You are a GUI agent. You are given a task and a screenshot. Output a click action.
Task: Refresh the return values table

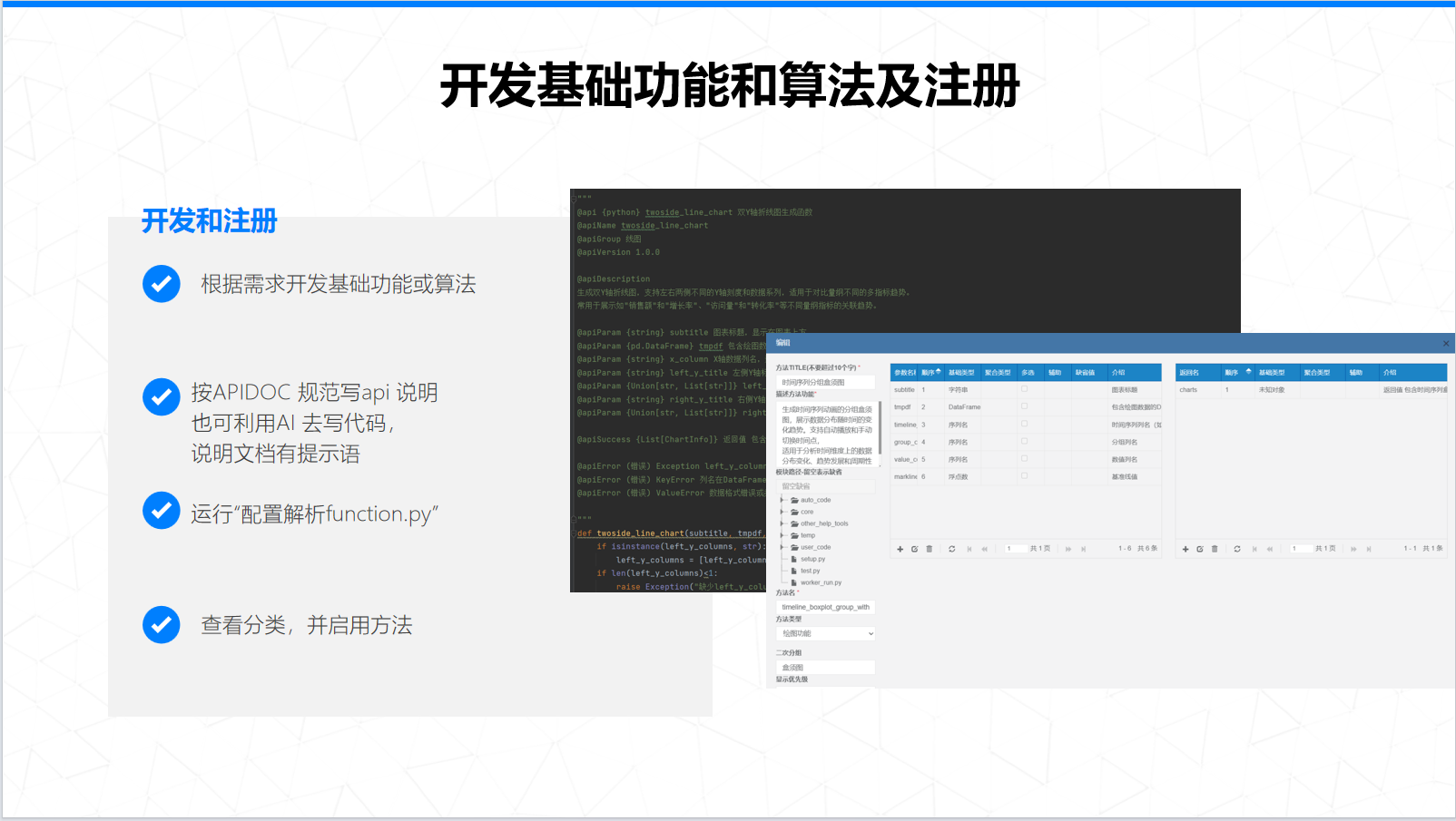pos(1237,548)
